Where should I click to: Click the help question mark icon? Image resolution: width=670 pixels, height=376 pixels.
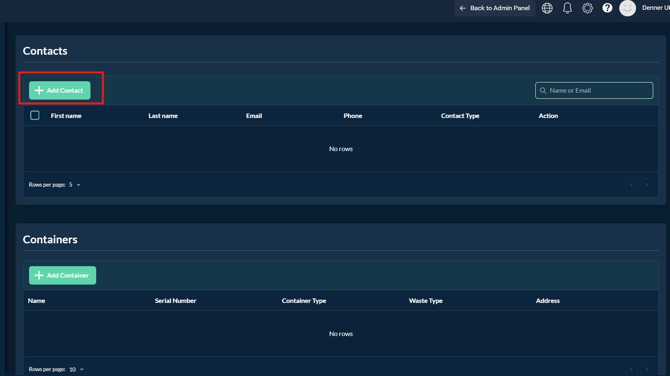click(607, 8)
